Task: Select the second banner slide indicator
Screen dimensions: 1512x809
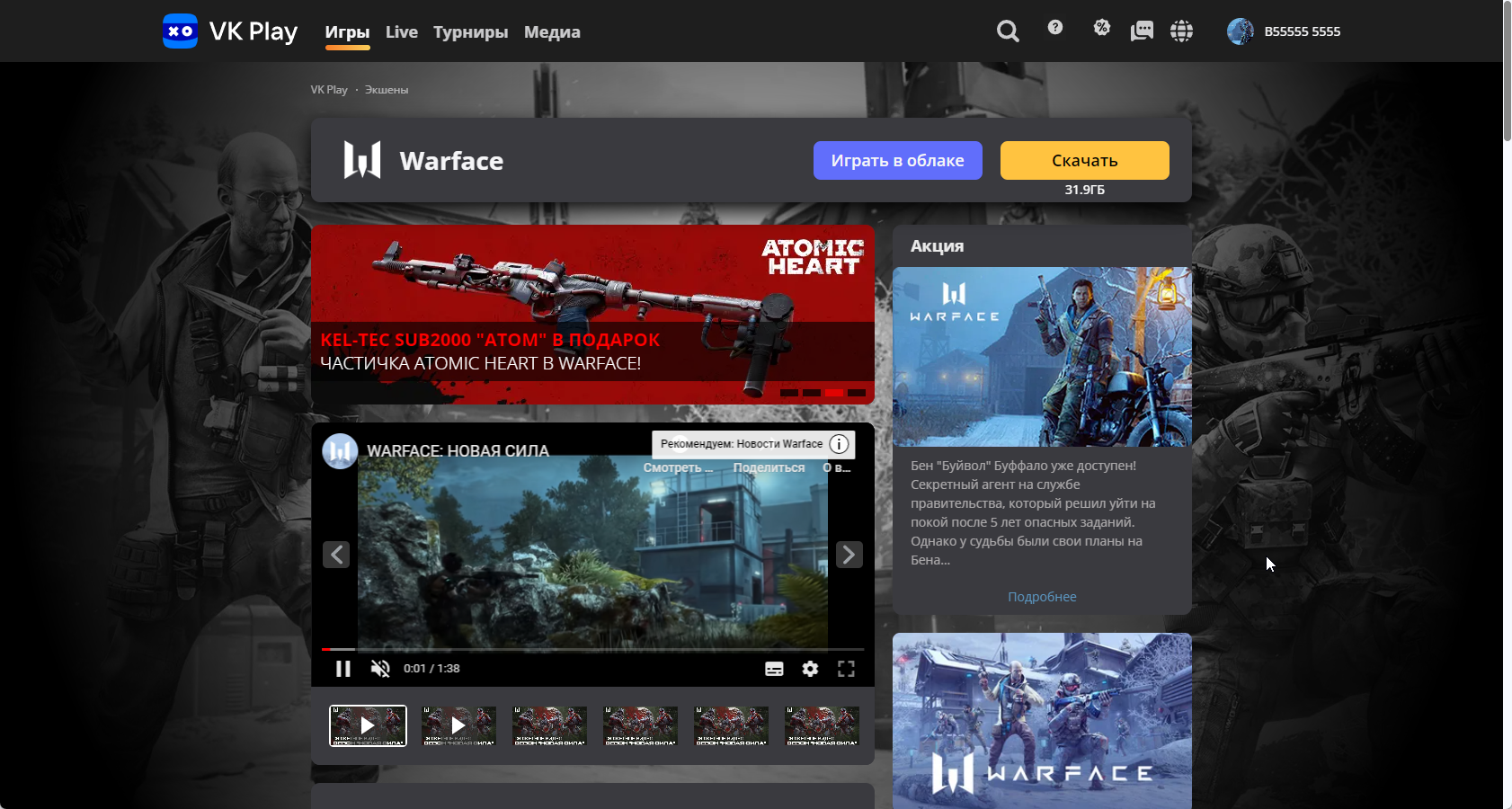Action: 812,393
